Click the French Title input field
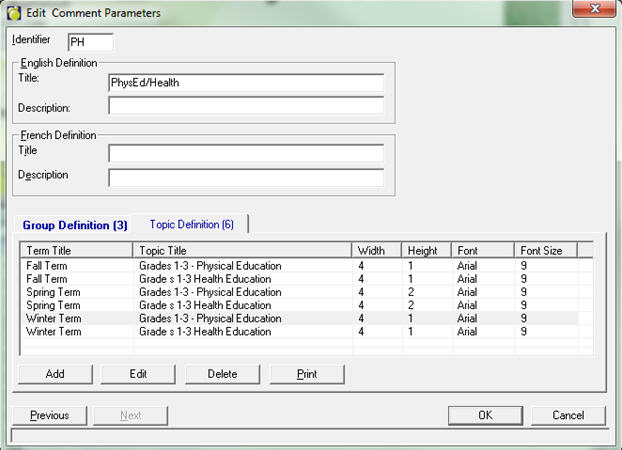This screenshot has height=450, width=622. pos(245,153)
